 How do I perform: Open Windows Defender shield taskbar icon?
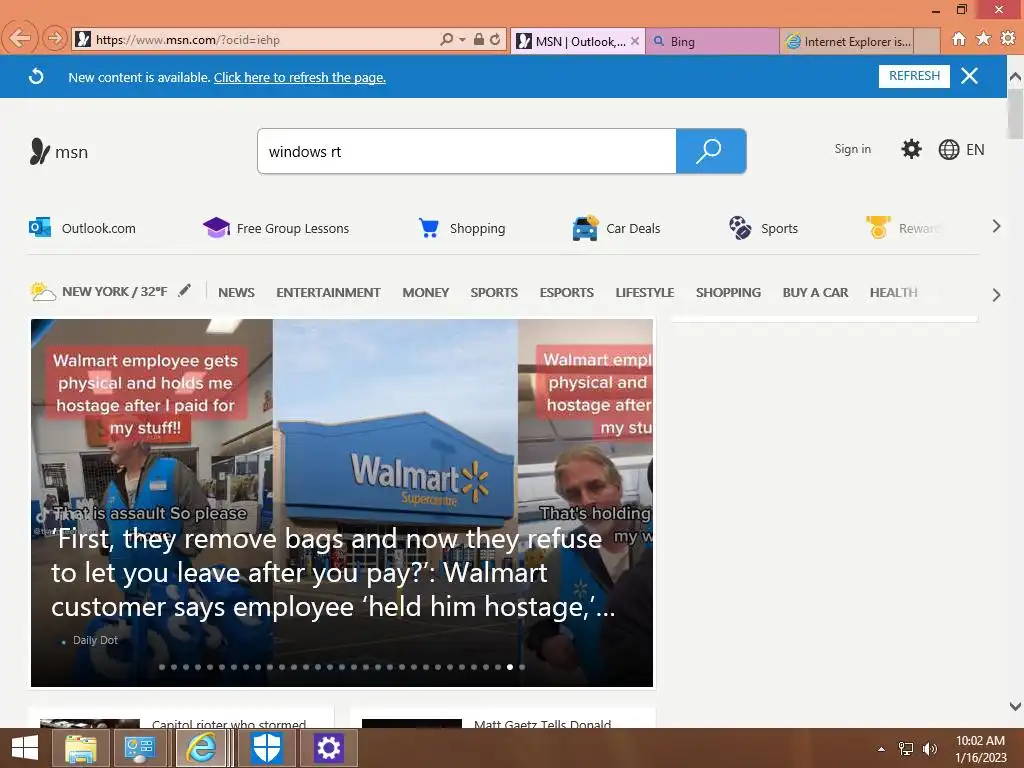266,748
